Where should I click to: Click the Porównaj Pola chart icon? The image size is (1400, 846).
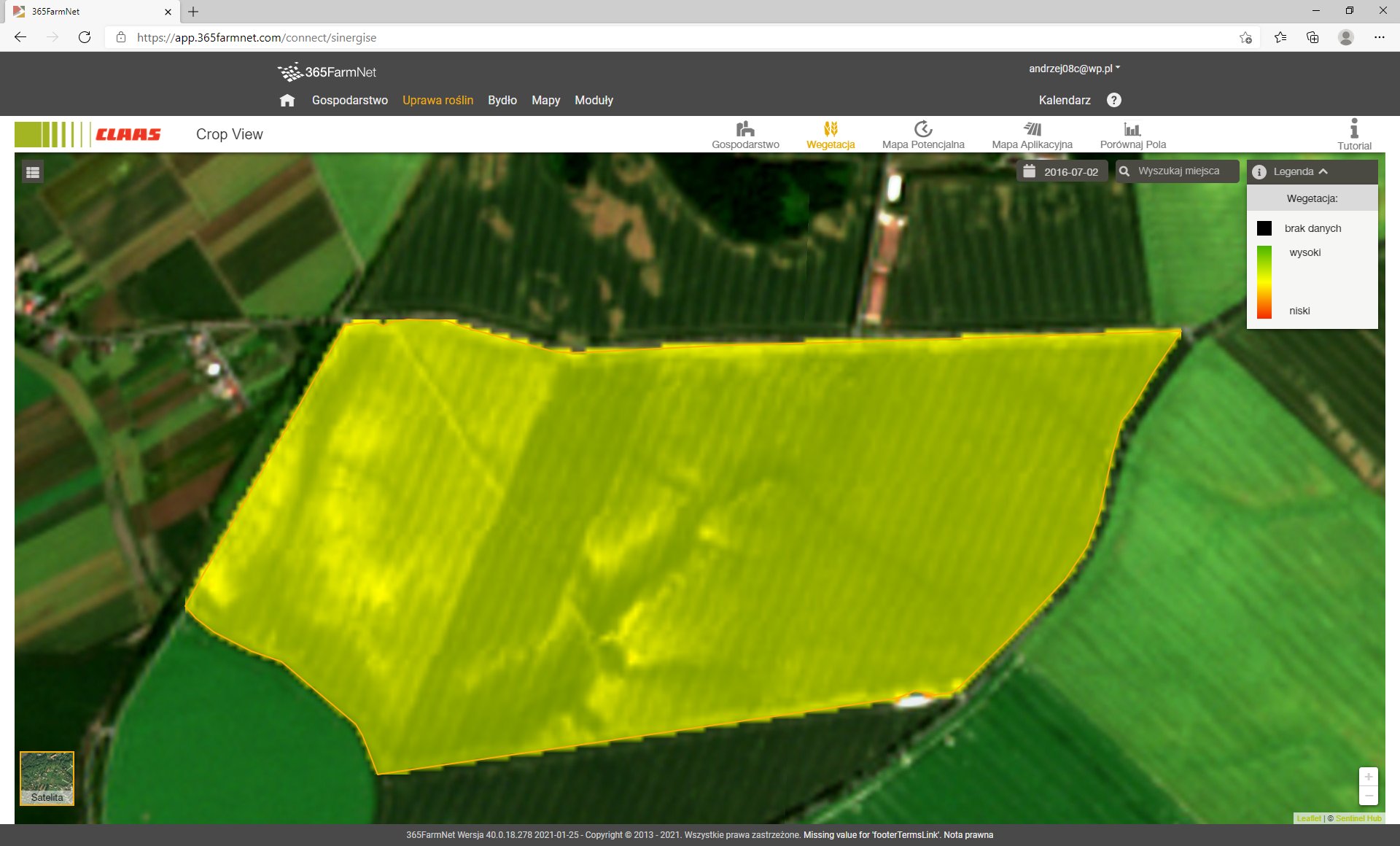(1132, 130)
